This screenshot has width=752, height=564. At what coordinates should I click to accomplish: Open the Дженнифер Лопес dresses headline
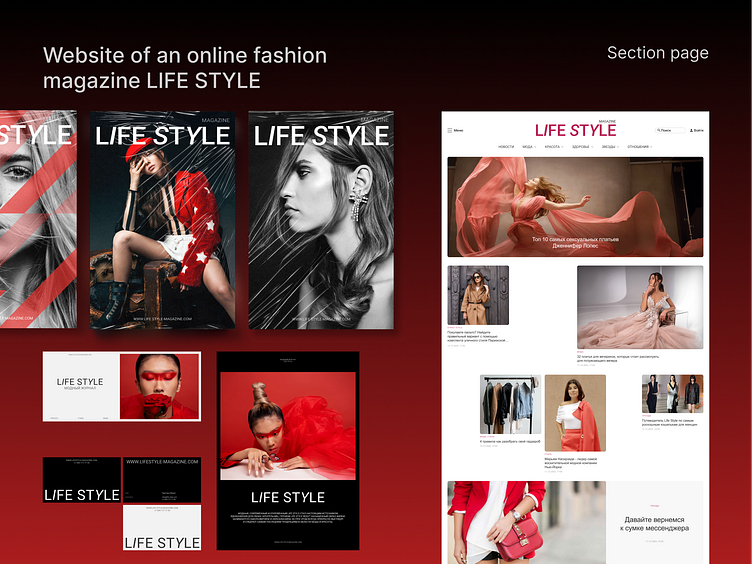click(575, 242)
